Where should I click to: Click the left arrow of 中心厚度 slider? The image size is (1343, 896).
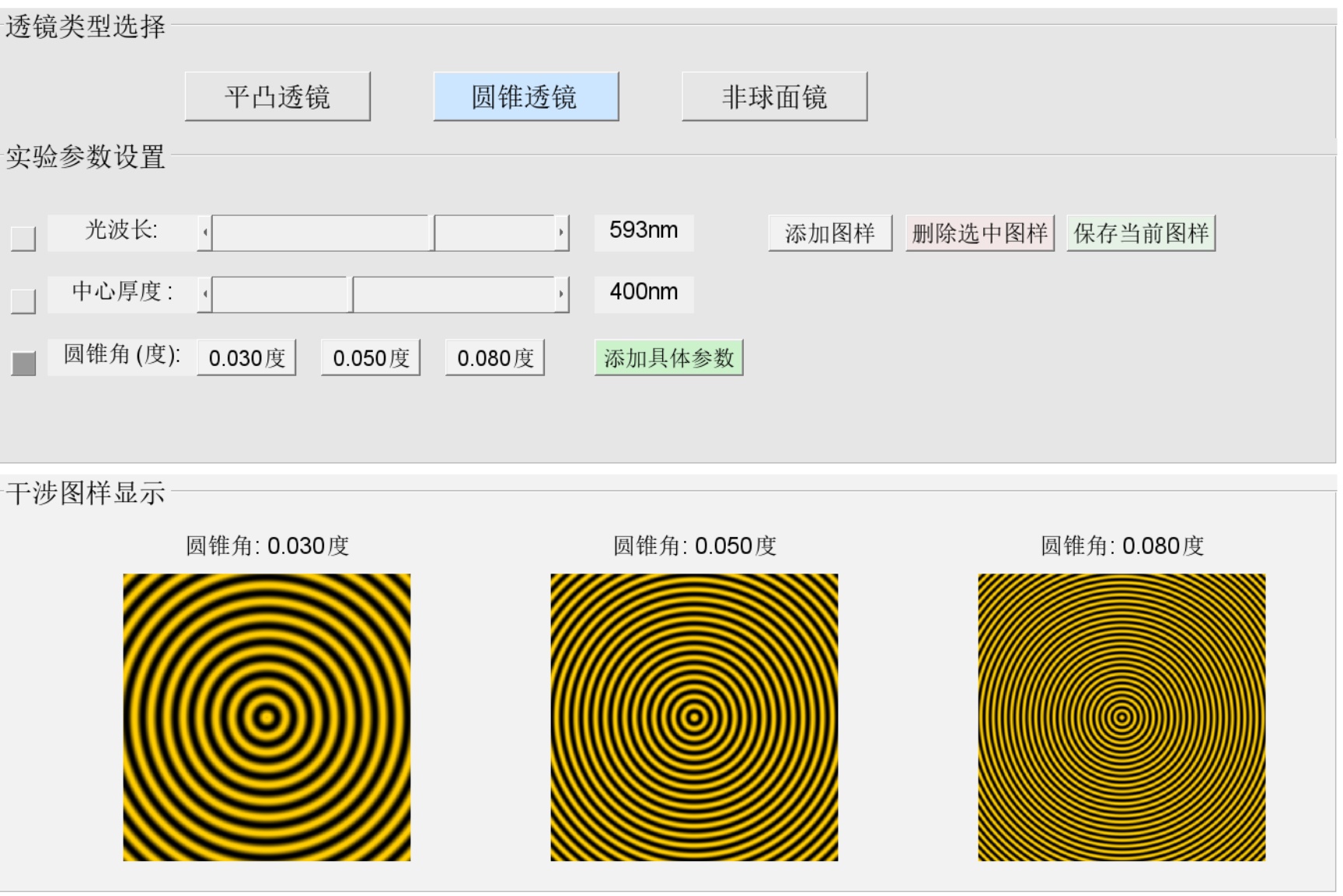click(x=205, y=295)
